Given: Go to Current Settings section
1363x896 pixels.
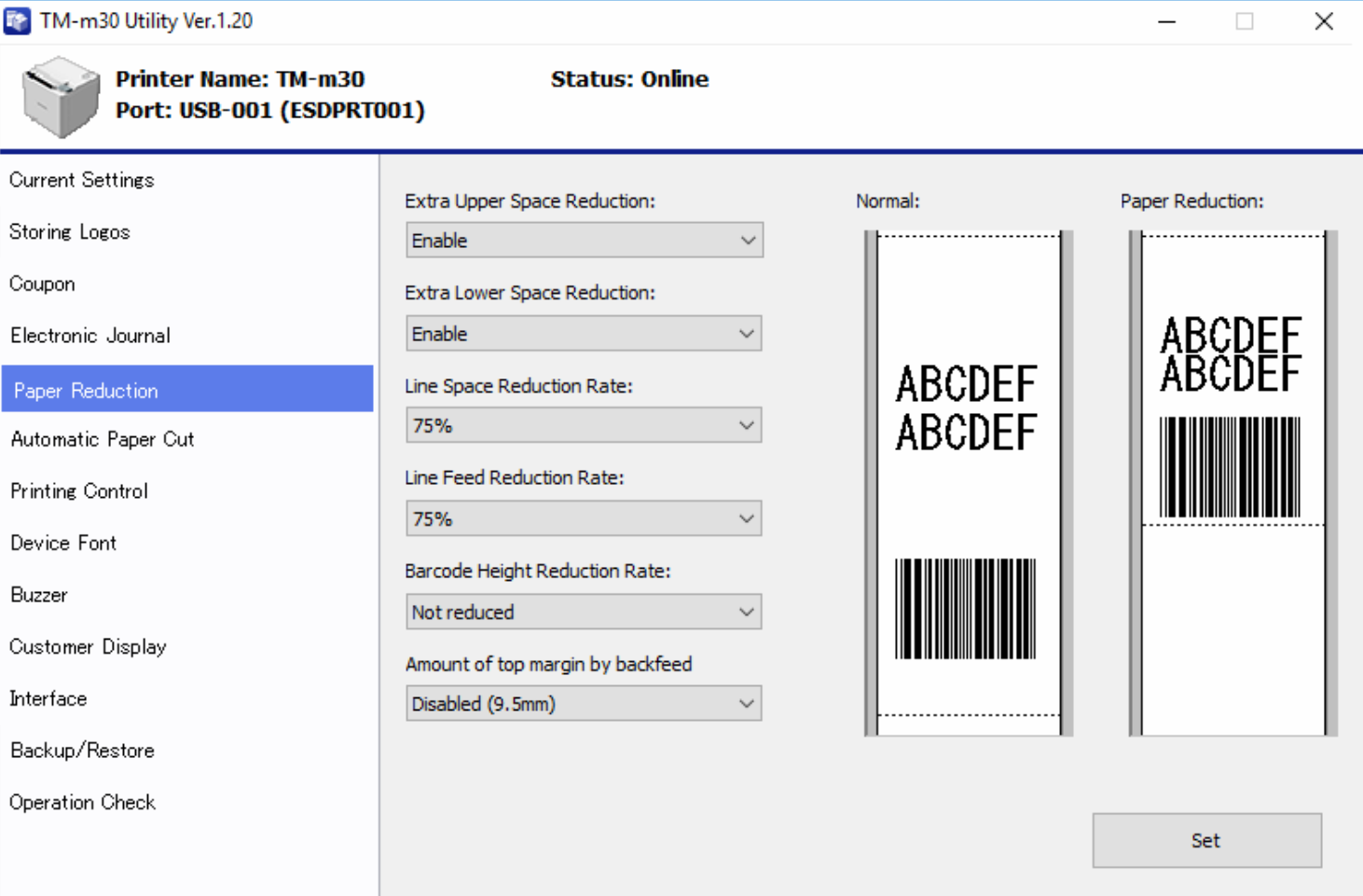Looking at the screenshot, I should coord(82,180).
